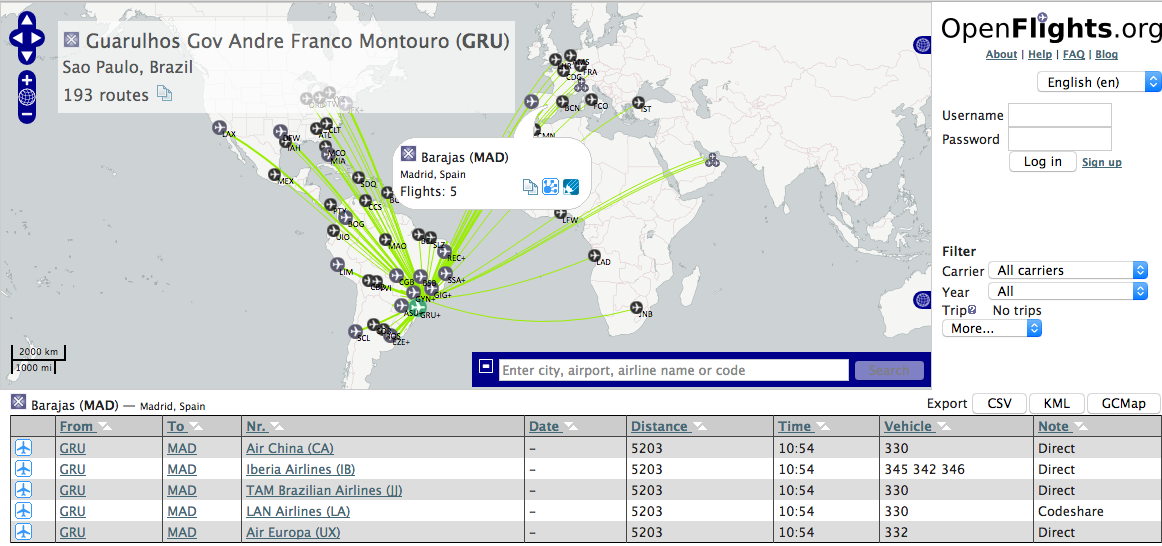Reset map to world extent globe
The width and height of the screenshot is (1162, 546).
pos(27,96)
